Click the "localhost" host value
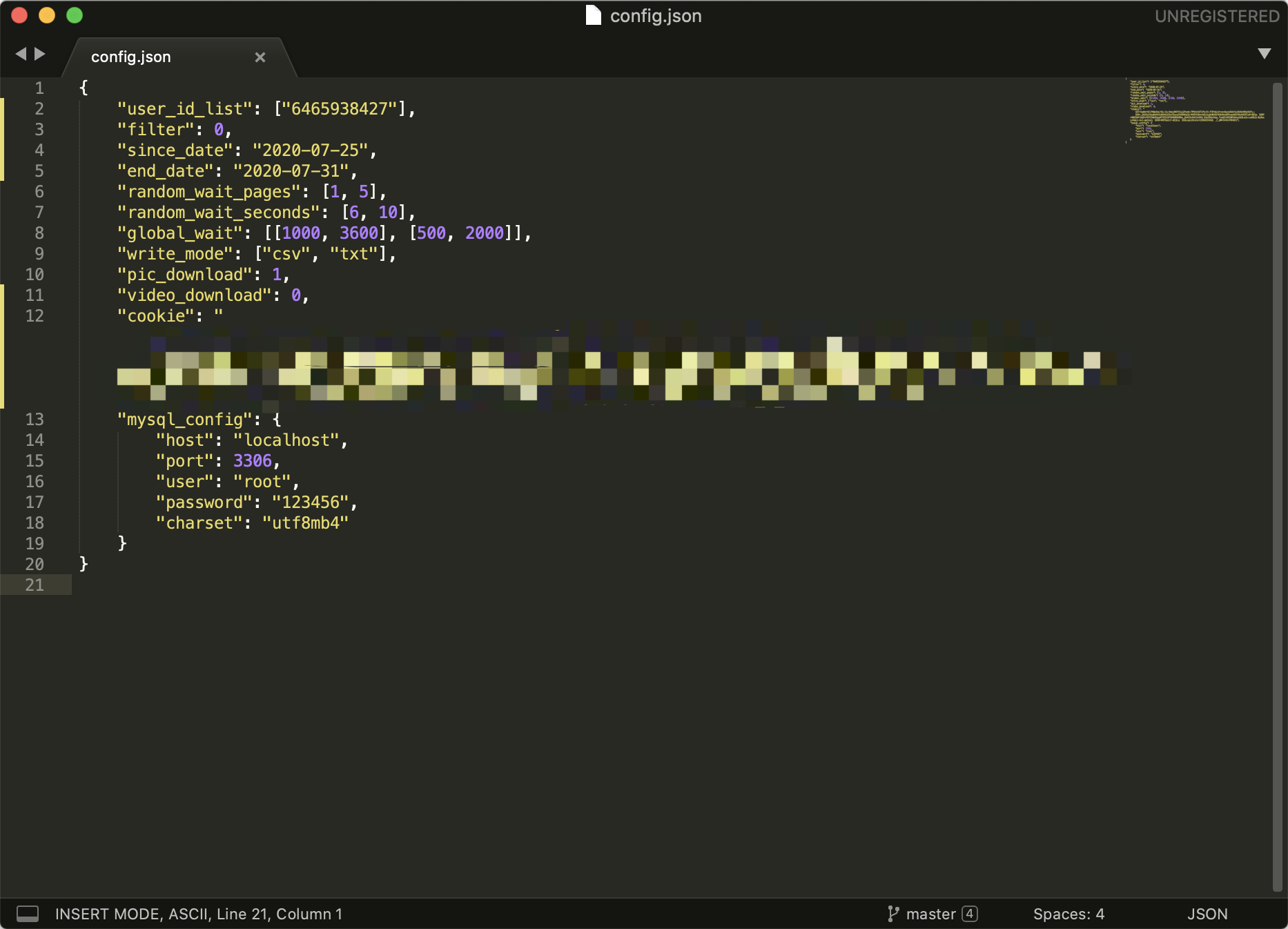The width and height of the screenshot is (1288, 929). [x=286, y=440]
